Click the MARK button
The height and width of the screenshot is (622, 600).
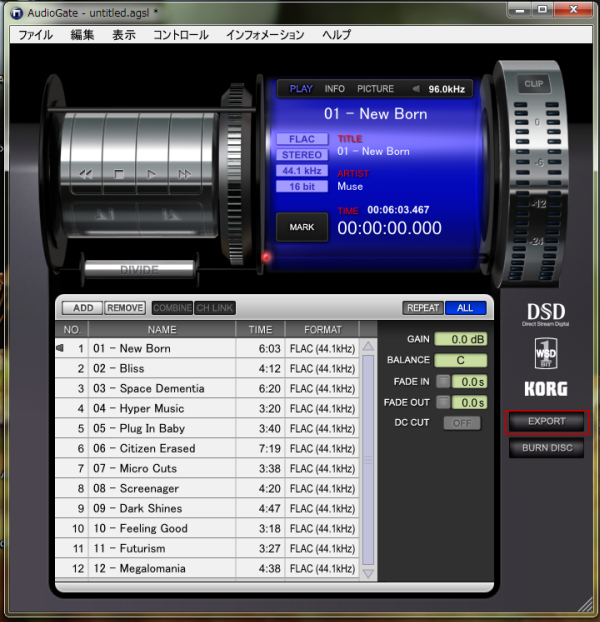(301, 227)
